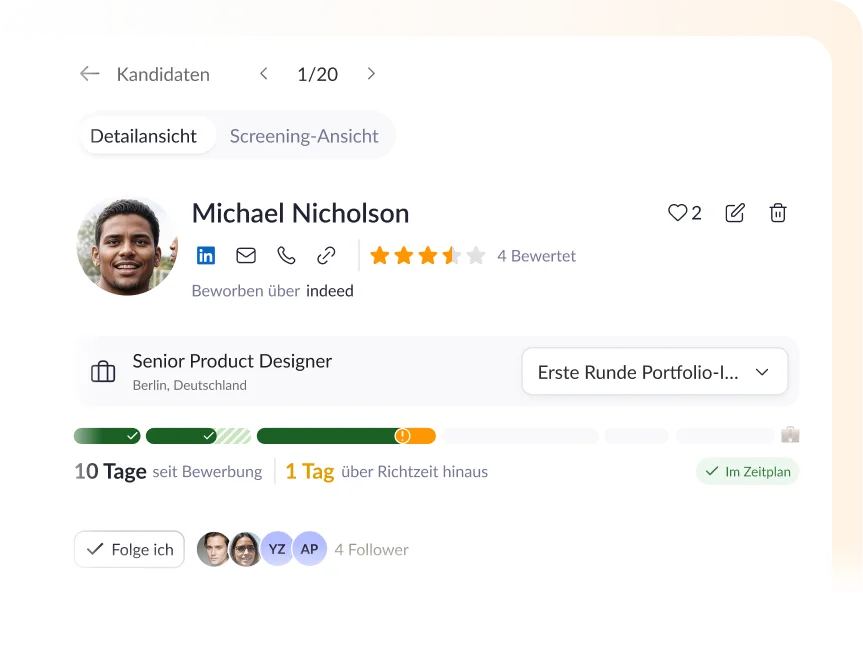Switch to Screening-Ansicht tab

(x=304, y=136)
